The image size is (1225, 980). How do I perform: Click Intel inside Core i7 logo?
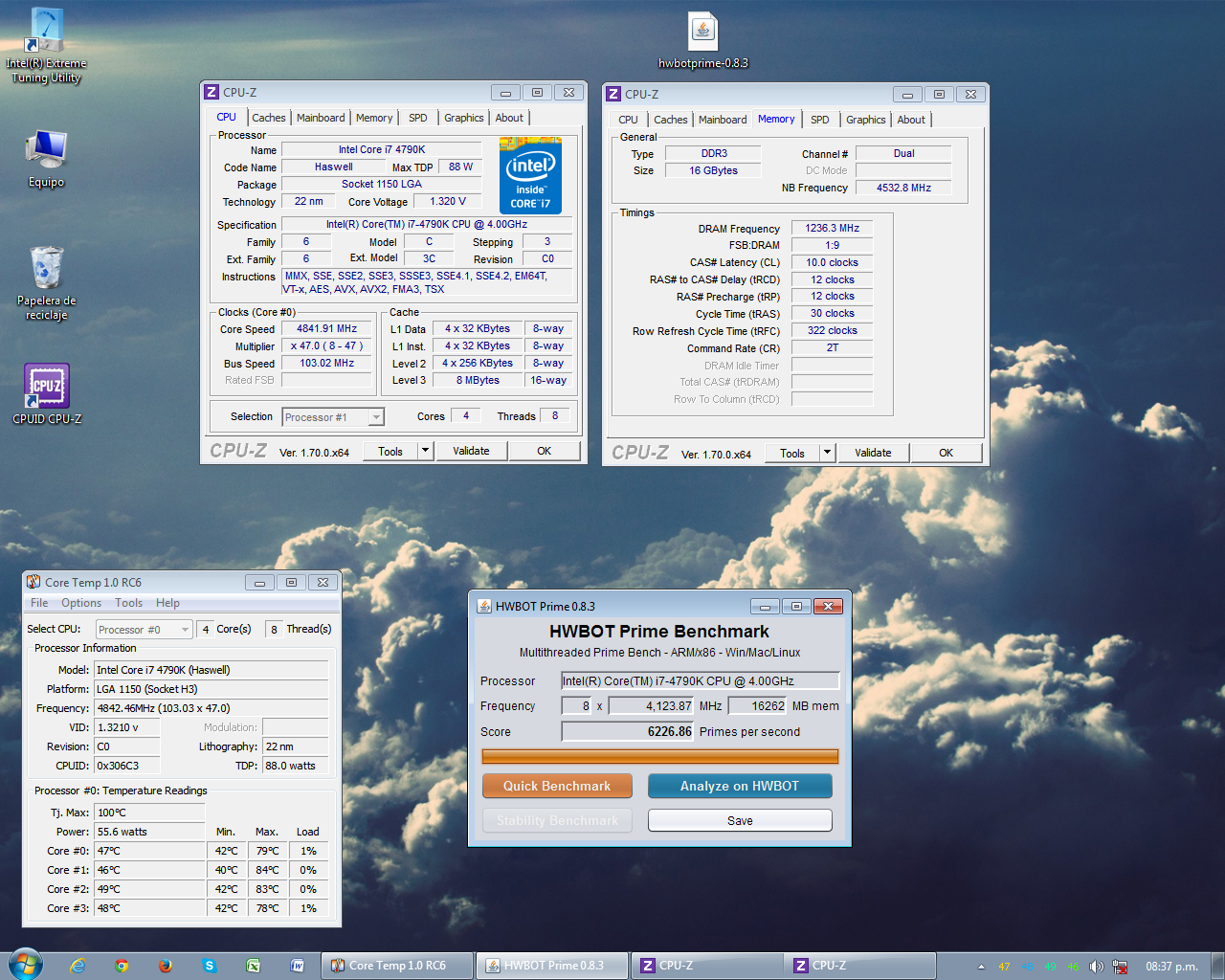pos(530,175)
